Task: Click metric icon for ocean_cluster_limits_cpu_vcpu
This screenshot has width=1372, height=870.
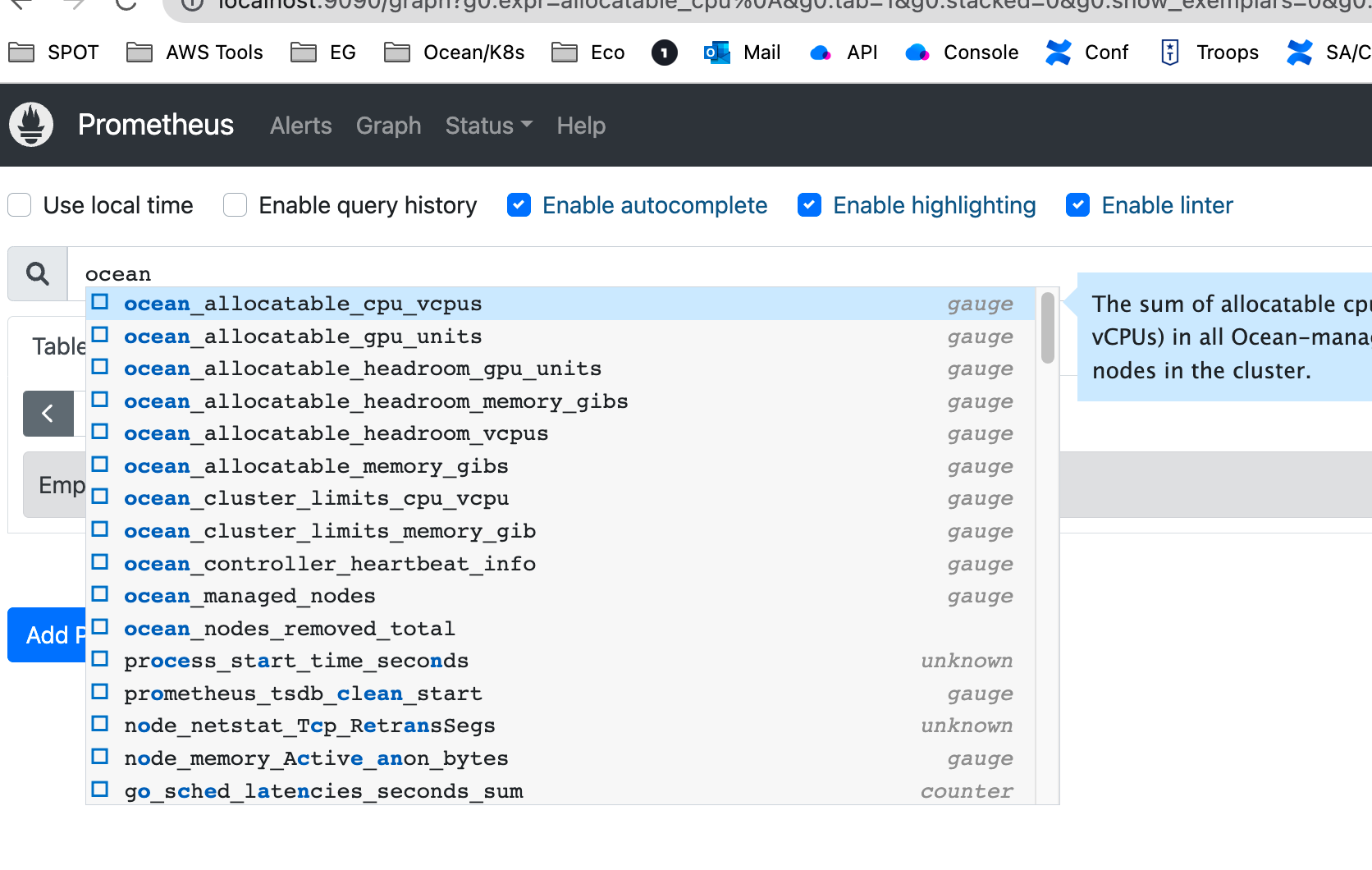Action: click(x=100, y=497)
